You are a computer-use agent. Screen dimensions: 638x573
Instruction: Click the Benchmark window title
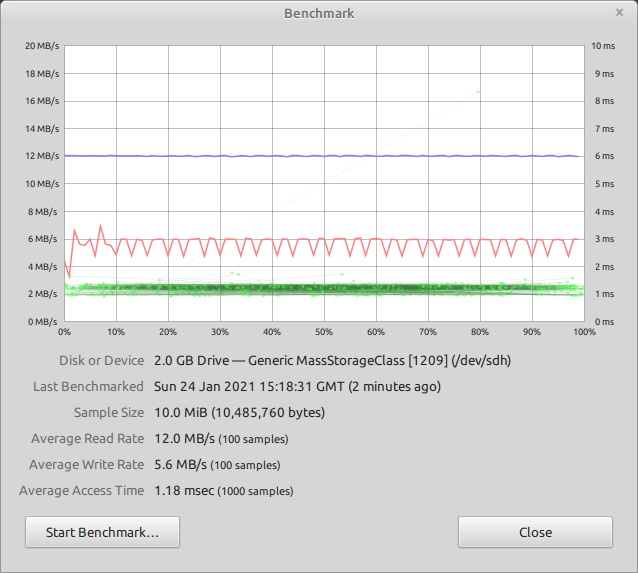tap(319, 13)
